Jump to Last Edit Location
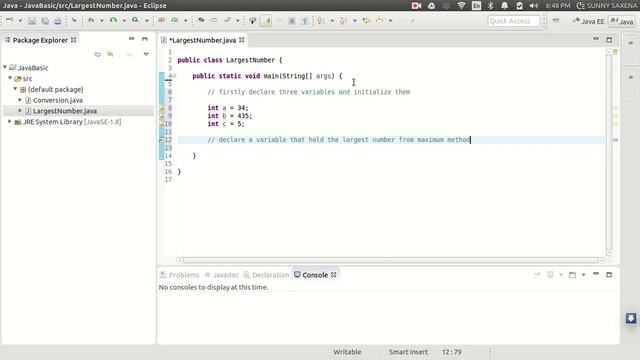The height and width of the screenshot is (360, 640). pyautogui.click(x=367, y=20)
